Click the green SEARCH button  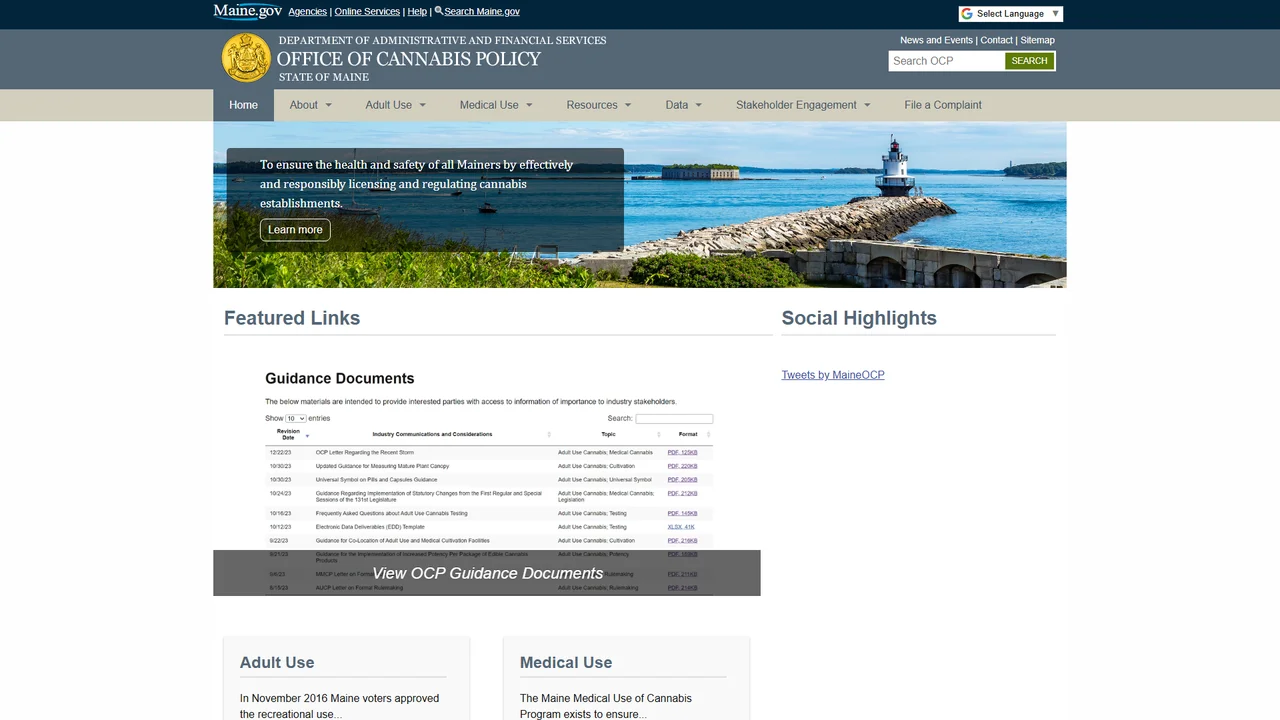coord(1029,61)
